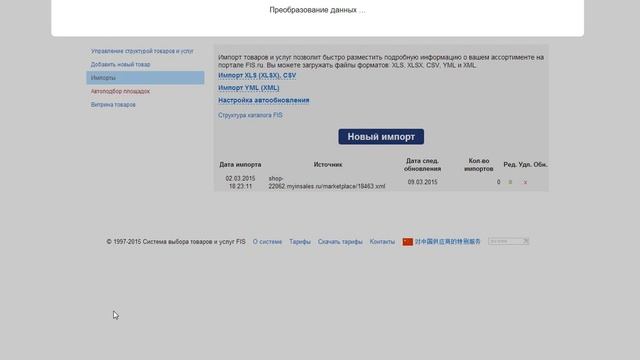Open the Тарифы footer link
Image resolution: width=640 pixels, height=360 pixels.
(x=300, y=242)
